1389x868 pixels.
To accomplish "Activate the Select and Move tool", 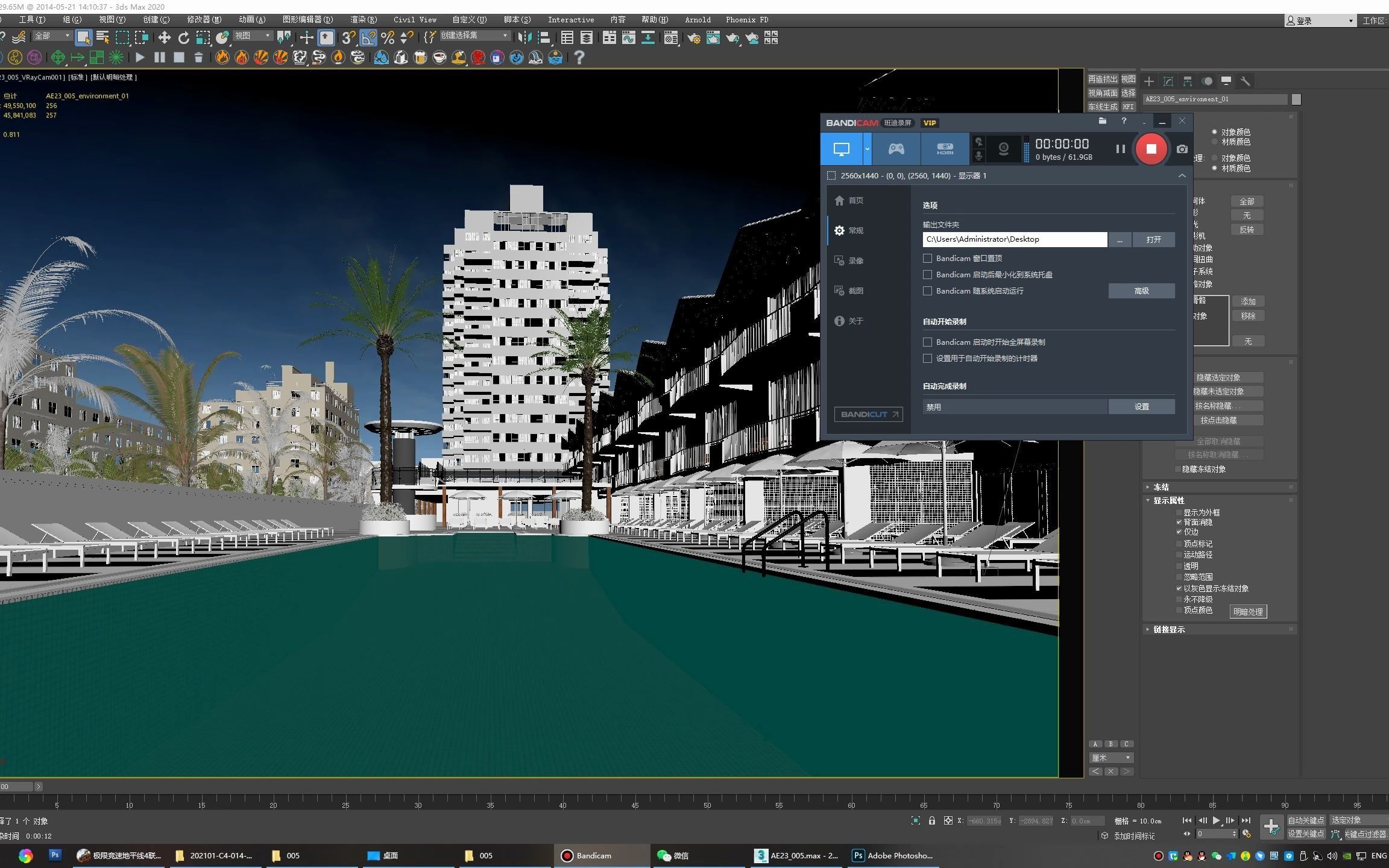I will pyautogui.click(x=164, y=38).
